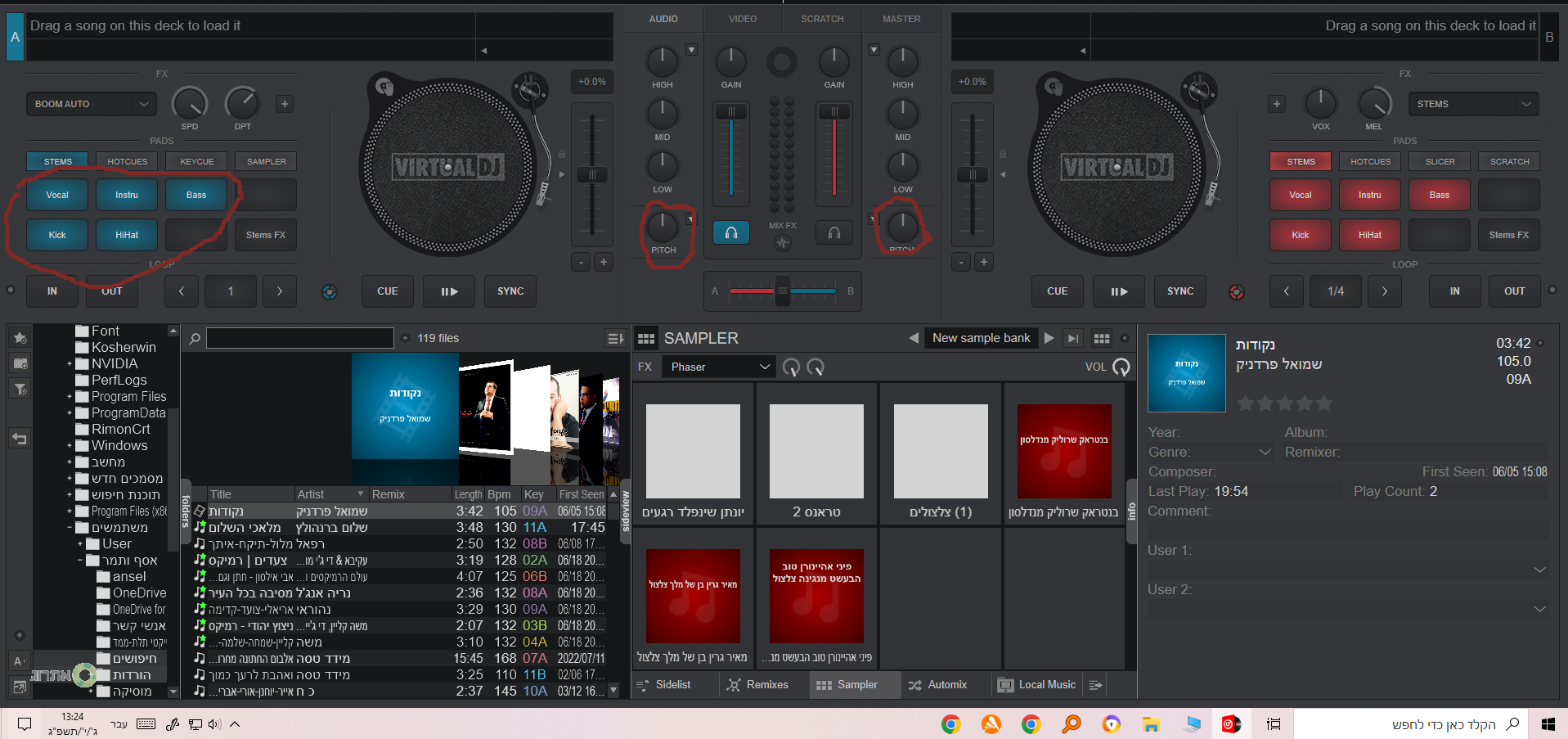Adjust deck B pitch slider
The width and height of the screenshot is (1568, 739).
tap(973, 174)
